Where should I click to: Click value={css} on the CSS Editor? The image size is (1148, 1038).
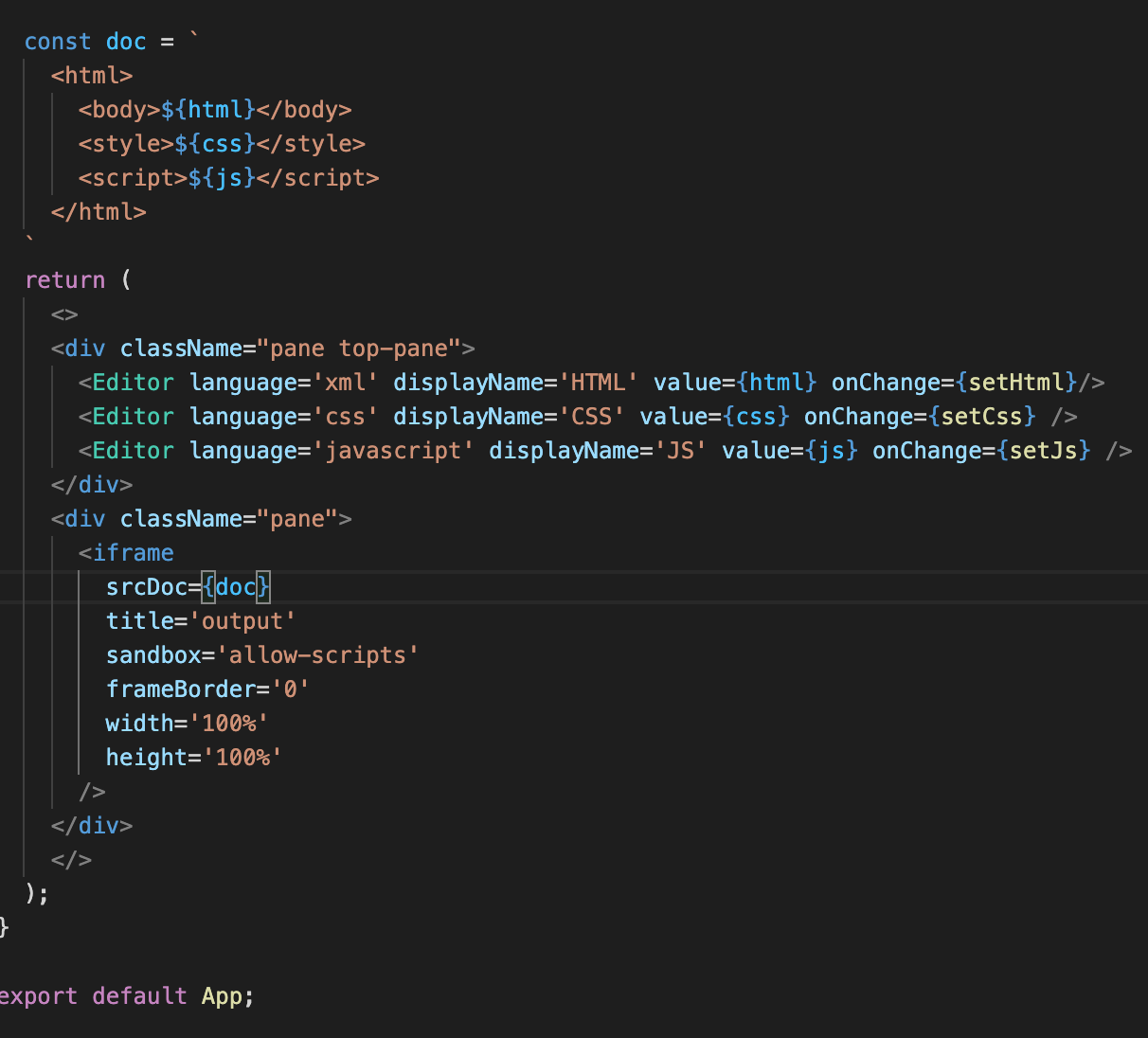pyautogui.click(x=715, y=417)
